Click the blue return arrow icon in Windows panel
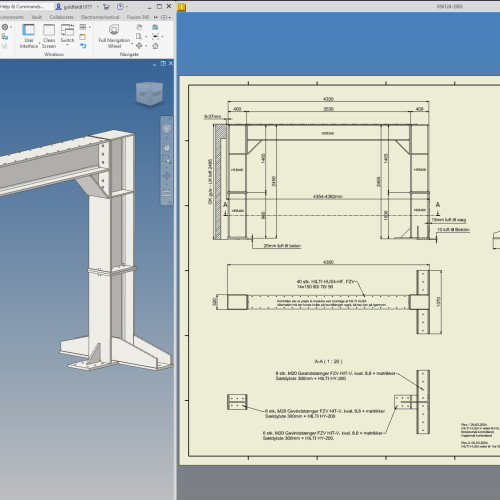500x500 pixels. click(x=83, y=46)
